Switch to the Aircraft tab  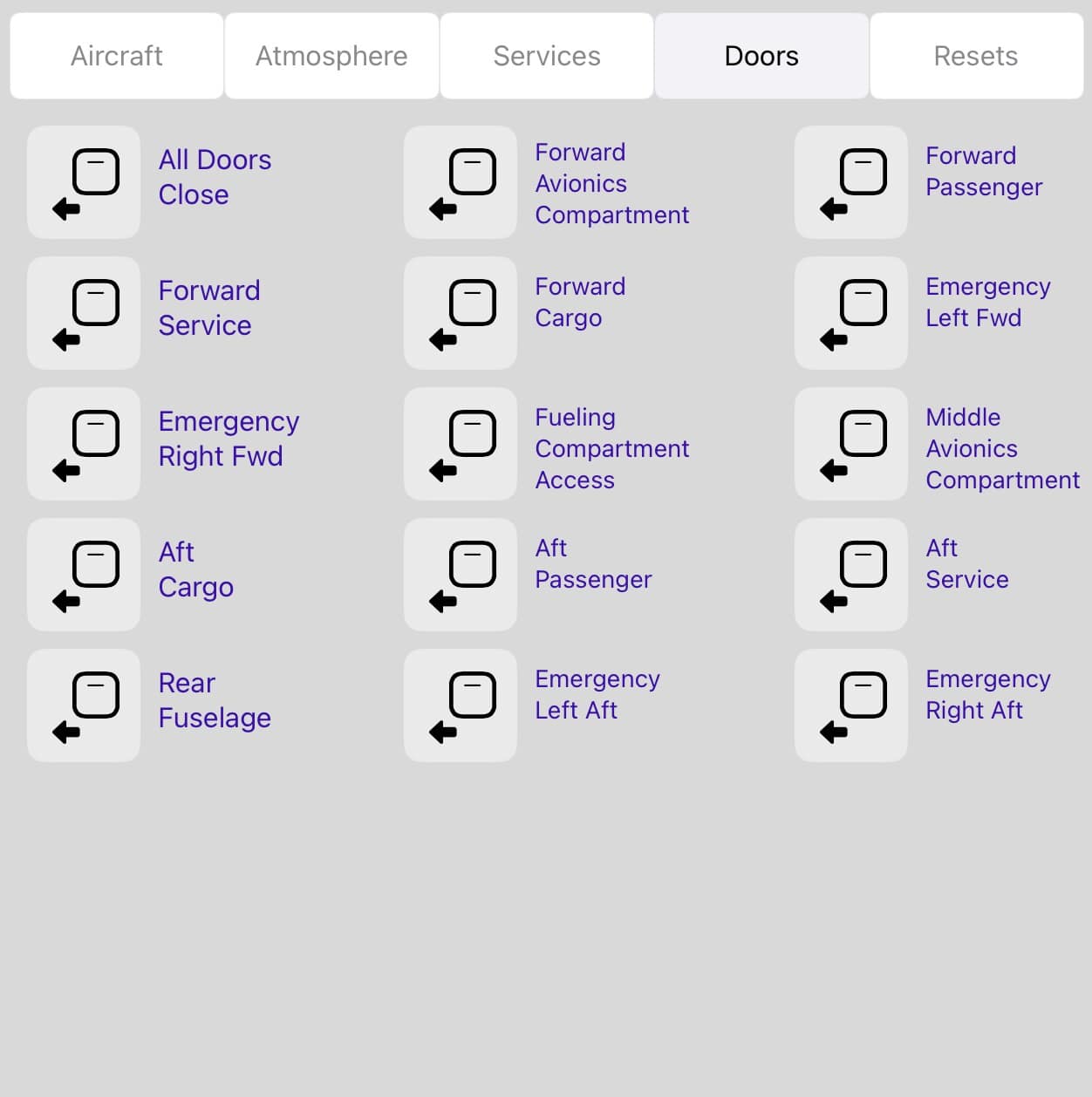click(x=117, y=56)
